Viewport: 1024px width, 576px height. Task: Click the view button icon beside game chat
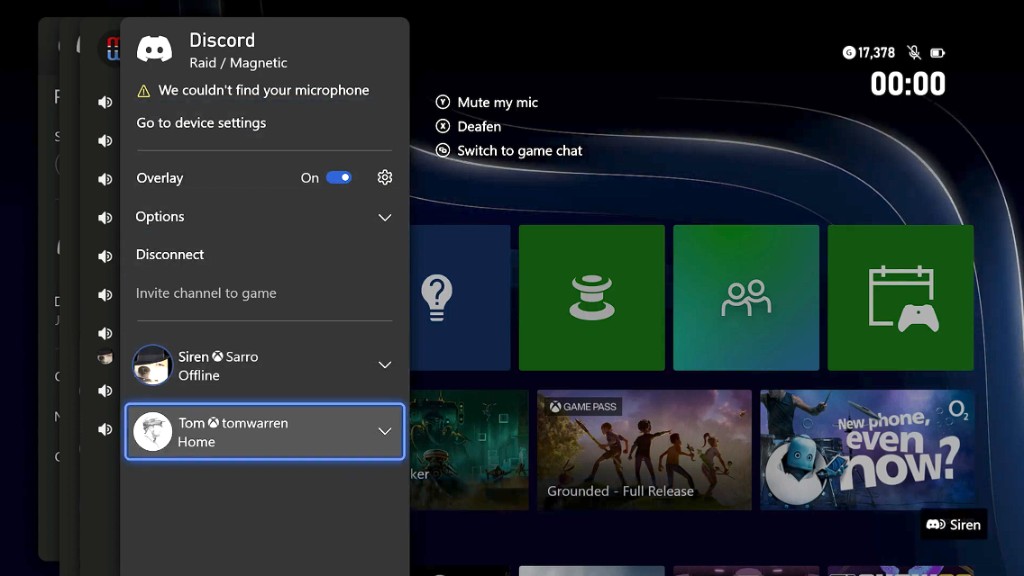(443, 150)
